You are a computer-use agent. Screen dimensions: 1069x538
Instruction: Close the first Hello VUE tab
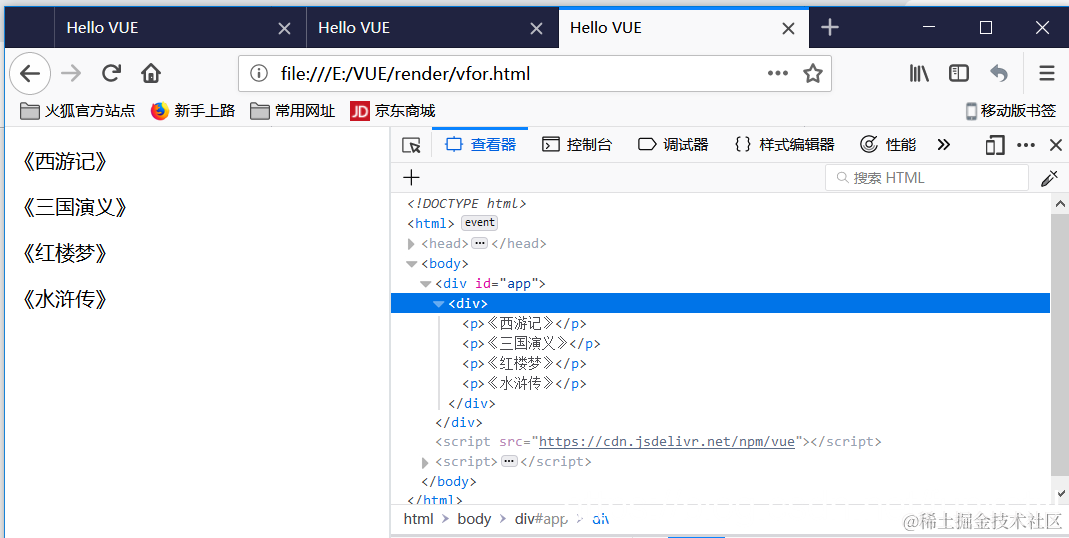click(x=284, y=29)
